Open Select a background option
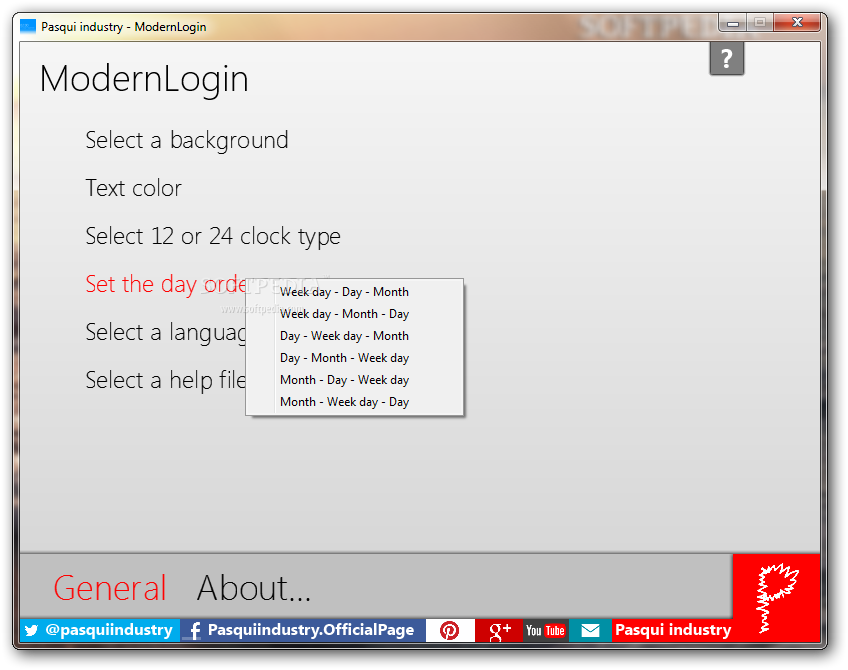The height and width of the screenshot is (670, 848). pyautogui.click(x=187, y=141)
